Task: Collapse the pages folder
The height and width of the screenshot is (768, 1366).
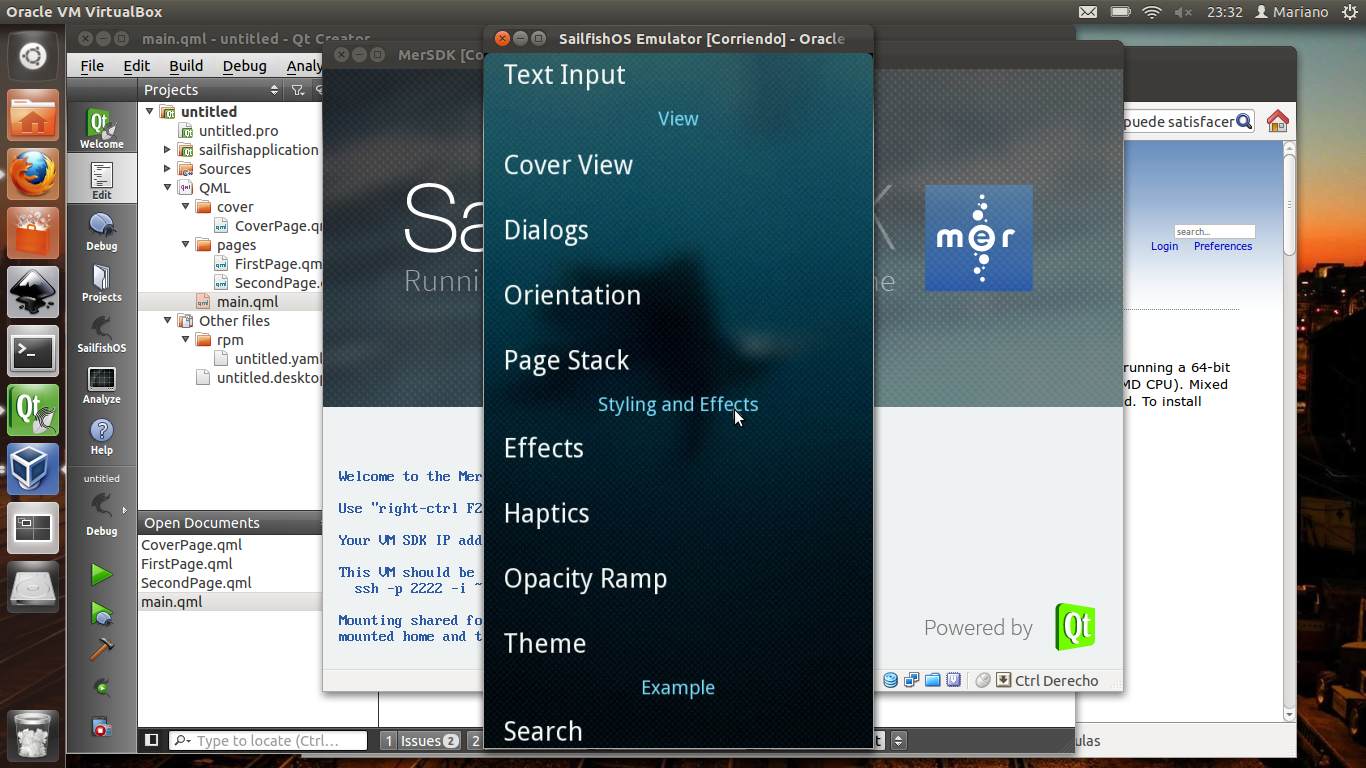Action: (x=186, y=245)
